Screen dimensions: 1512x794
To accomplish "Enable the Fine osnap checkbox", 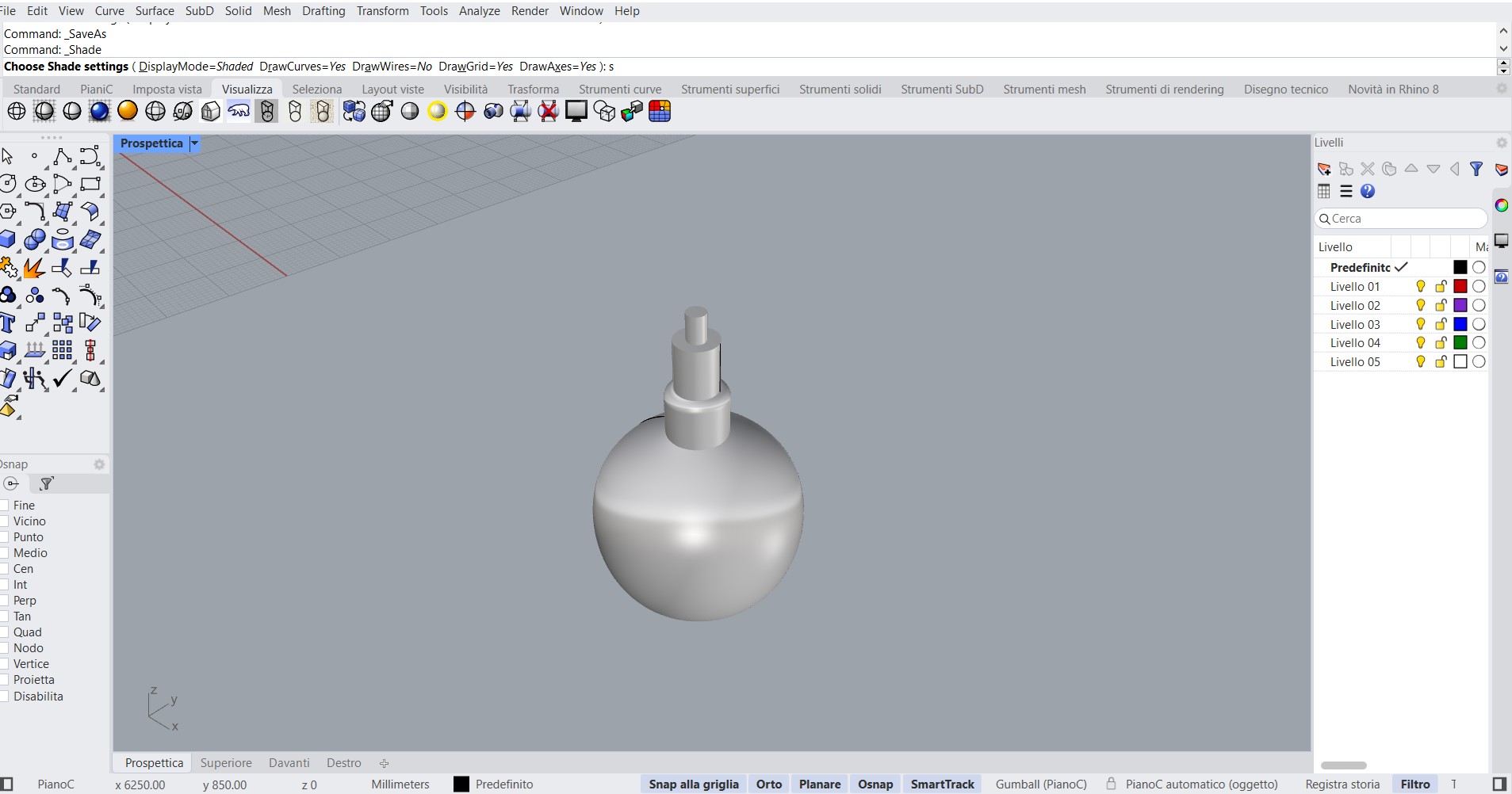I will (6, 506).
